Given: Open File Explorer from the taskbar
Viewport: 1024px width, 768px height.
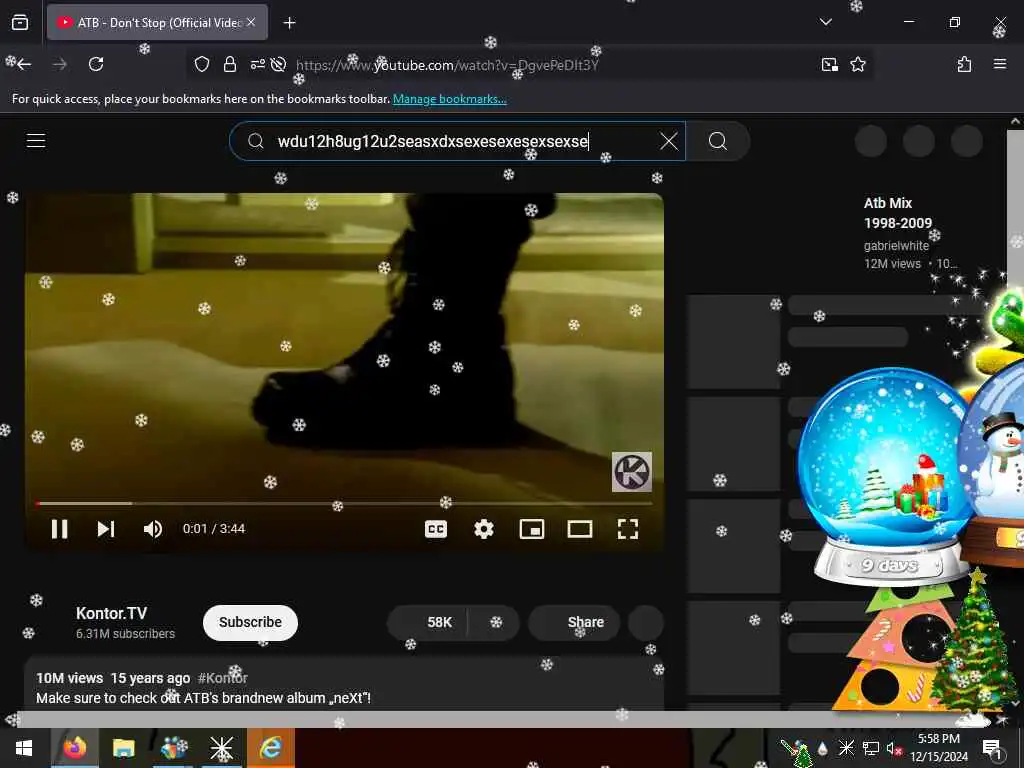Looking at the screenshot, I should [123, 748].
